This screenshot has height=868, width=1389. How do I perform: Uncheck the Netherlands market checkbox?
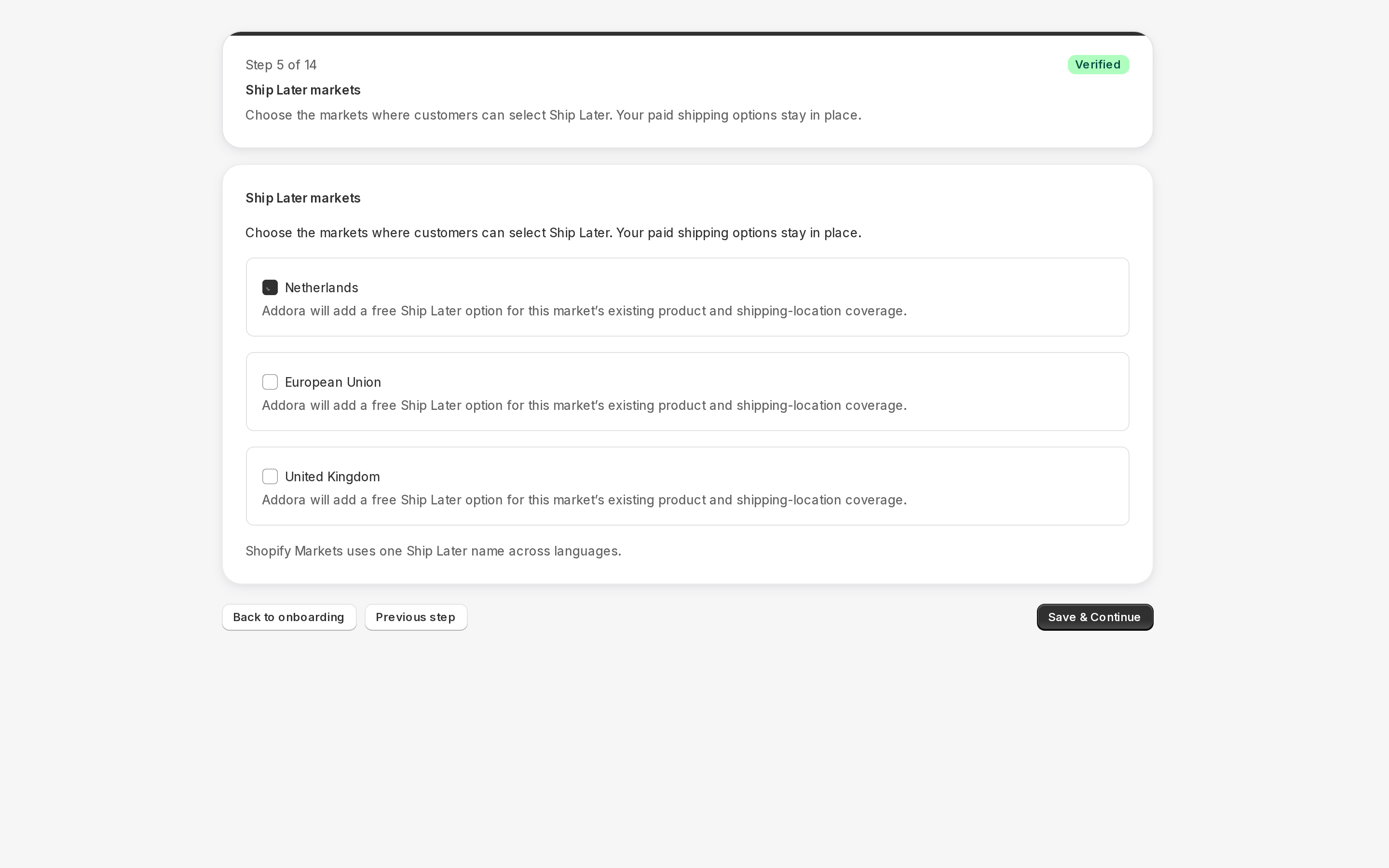(x=270, y=287)
